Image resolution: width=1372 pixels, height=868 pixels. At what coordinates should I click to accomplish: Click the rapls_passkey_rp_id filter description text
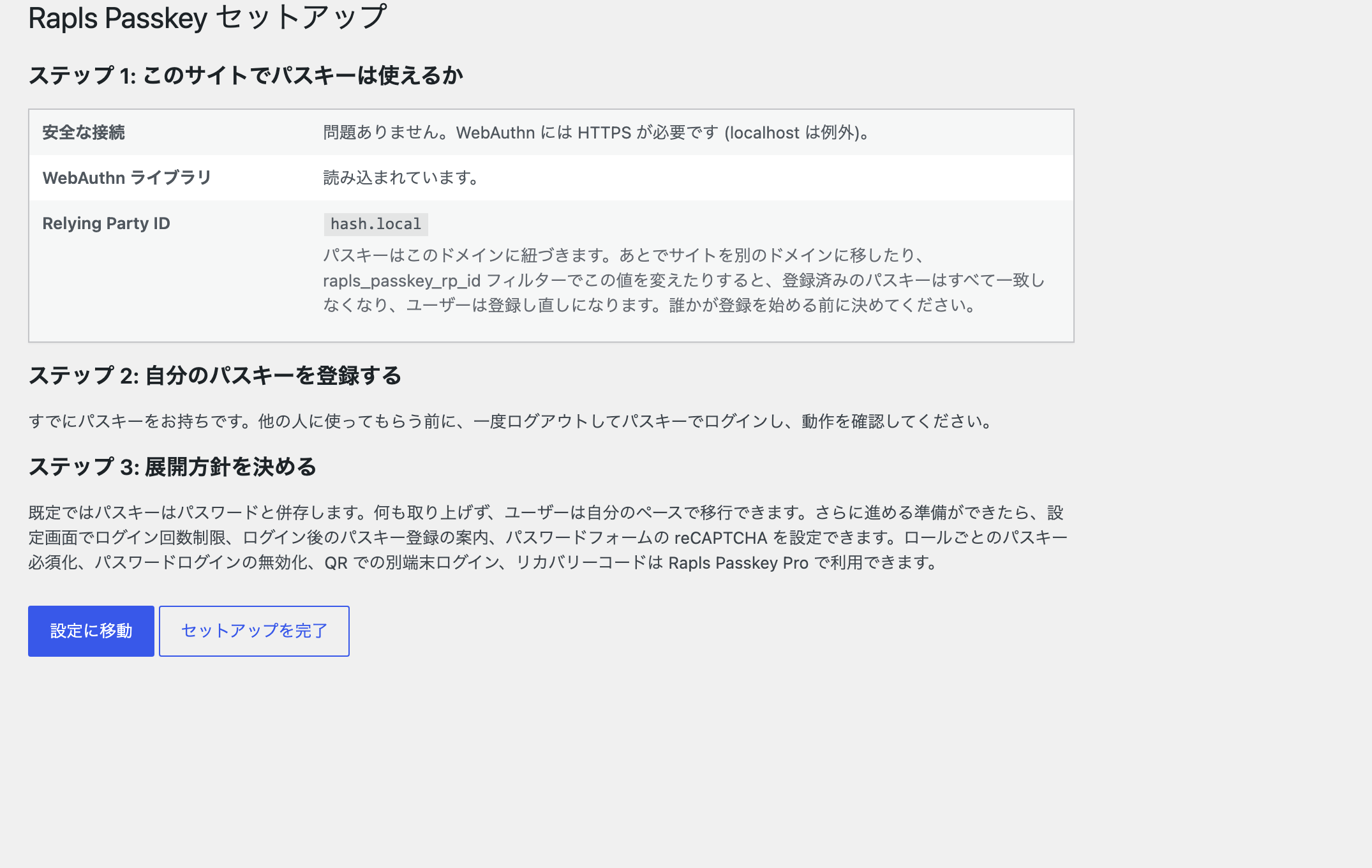[x=684, y=280]
